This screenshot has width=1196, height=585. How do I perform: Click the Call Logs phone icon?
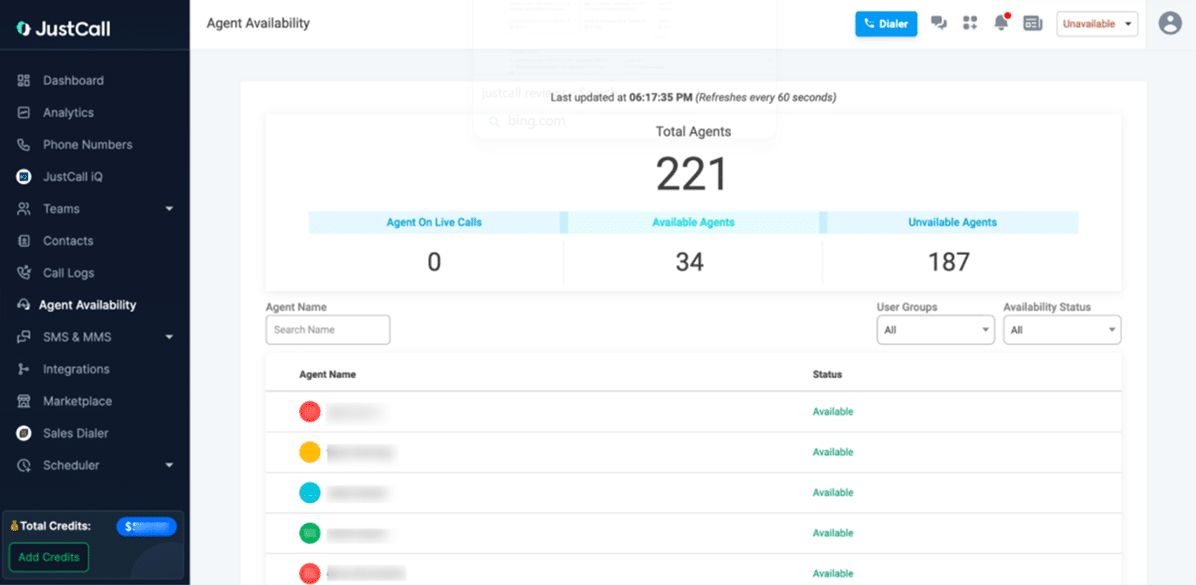24,273
